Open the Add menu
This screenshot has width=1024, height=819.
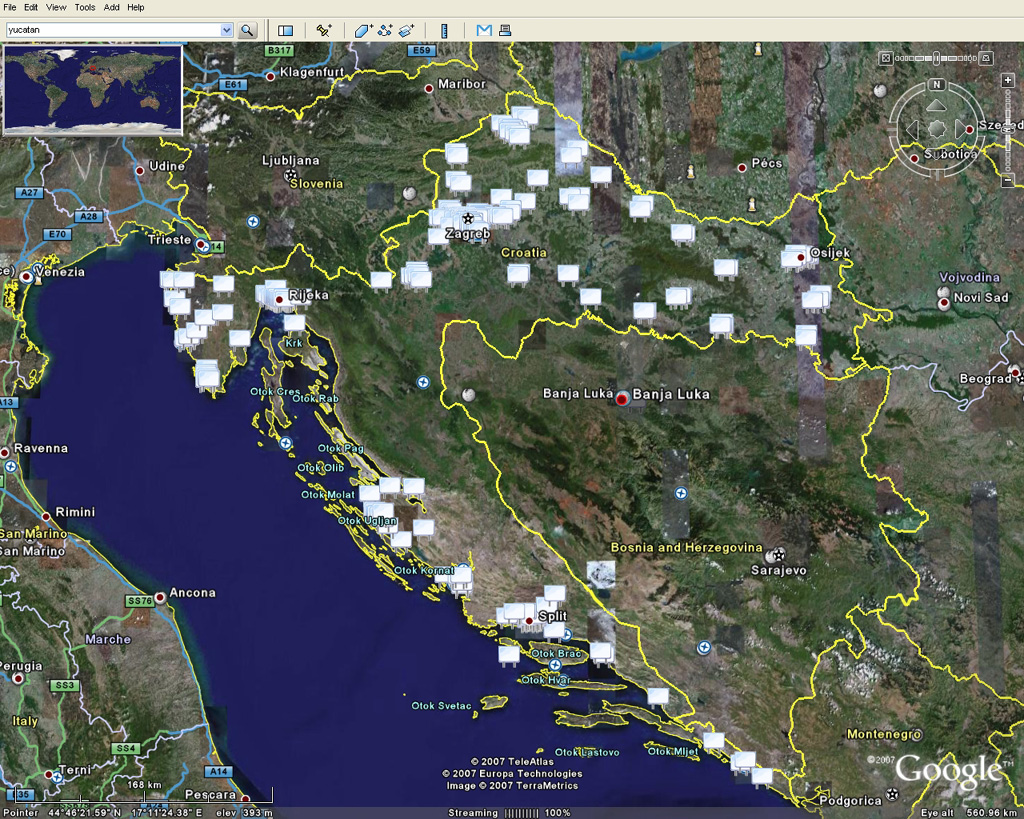[112, 7]
